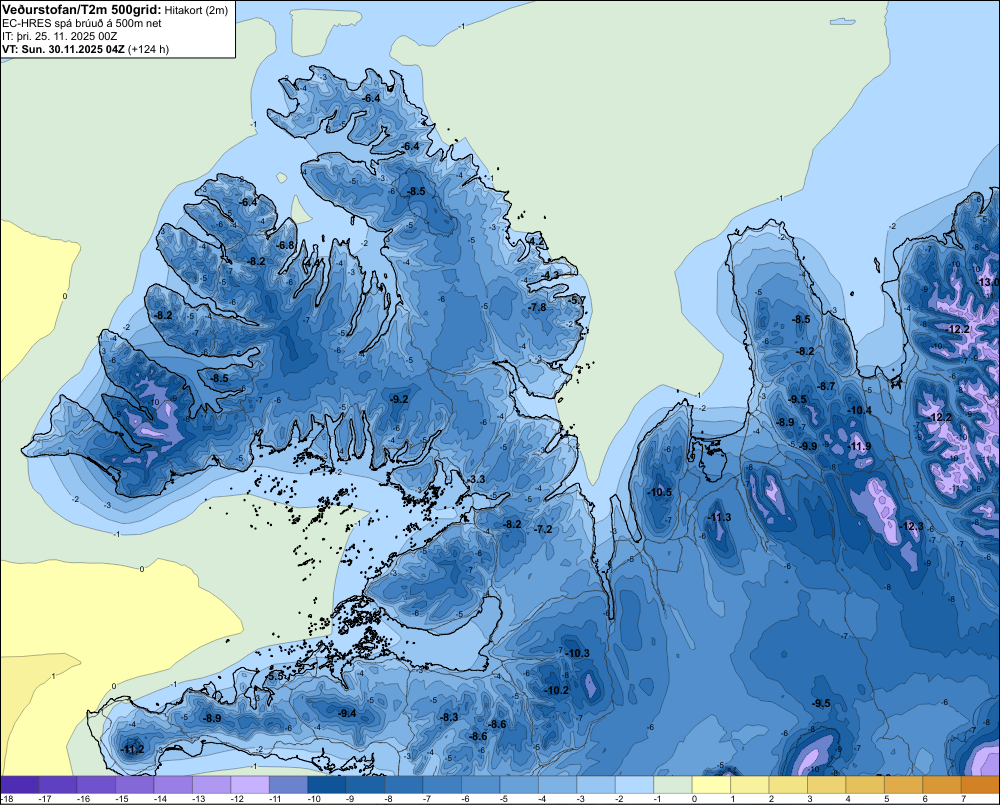Click the -18 label in legend

point(7,799)
